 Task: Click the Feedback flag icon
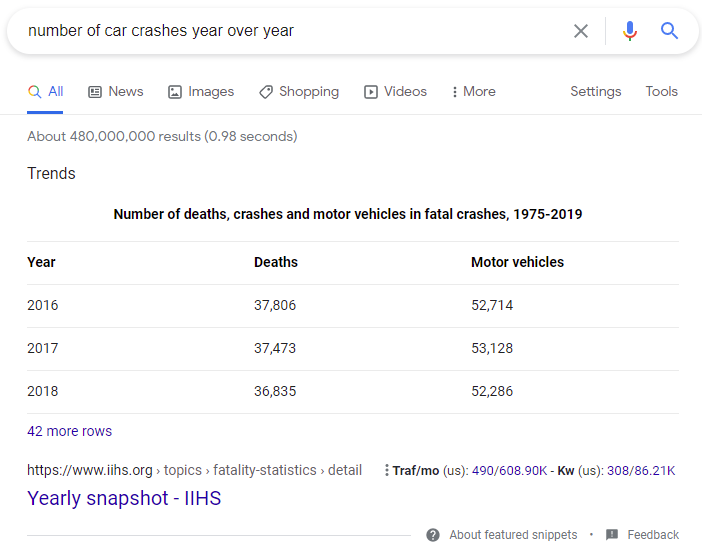coord(612,535)
